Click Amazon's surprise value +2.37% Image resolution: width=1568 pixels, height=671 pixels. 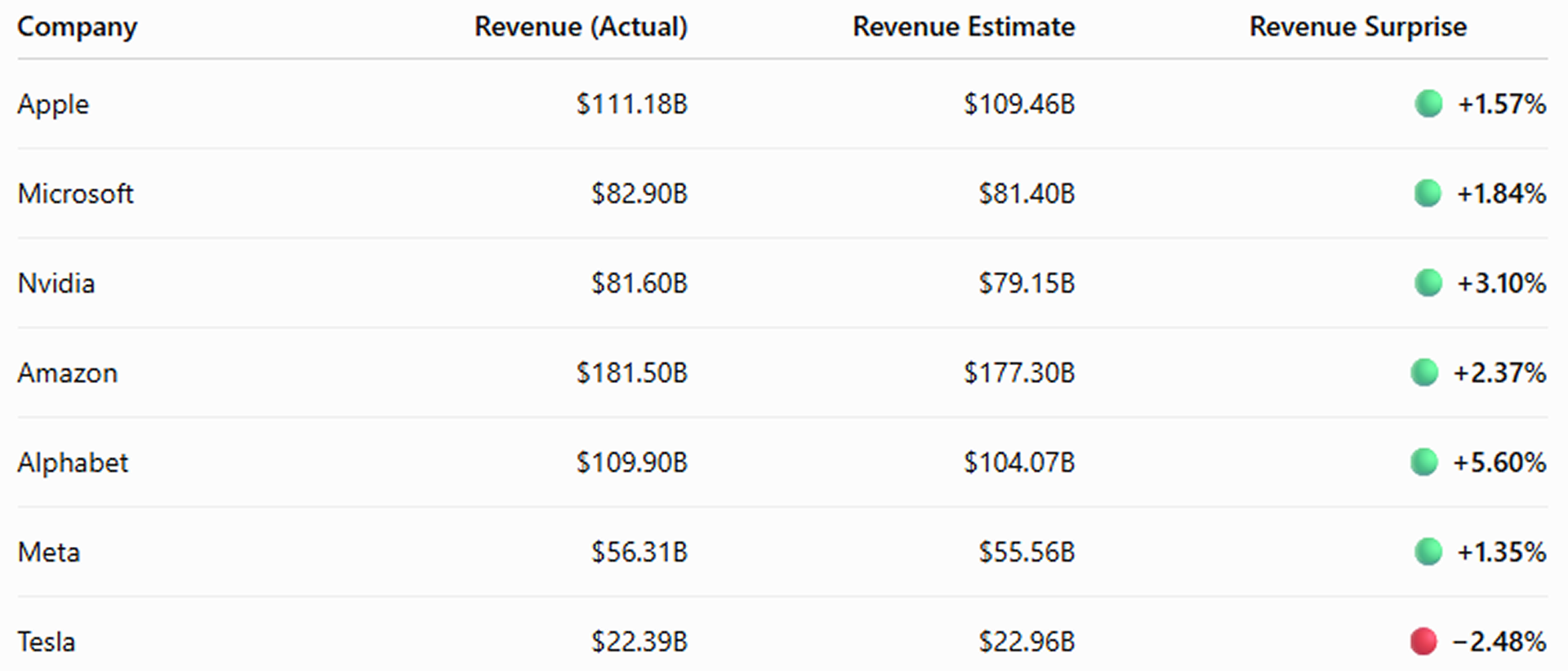coord(1499,373)
